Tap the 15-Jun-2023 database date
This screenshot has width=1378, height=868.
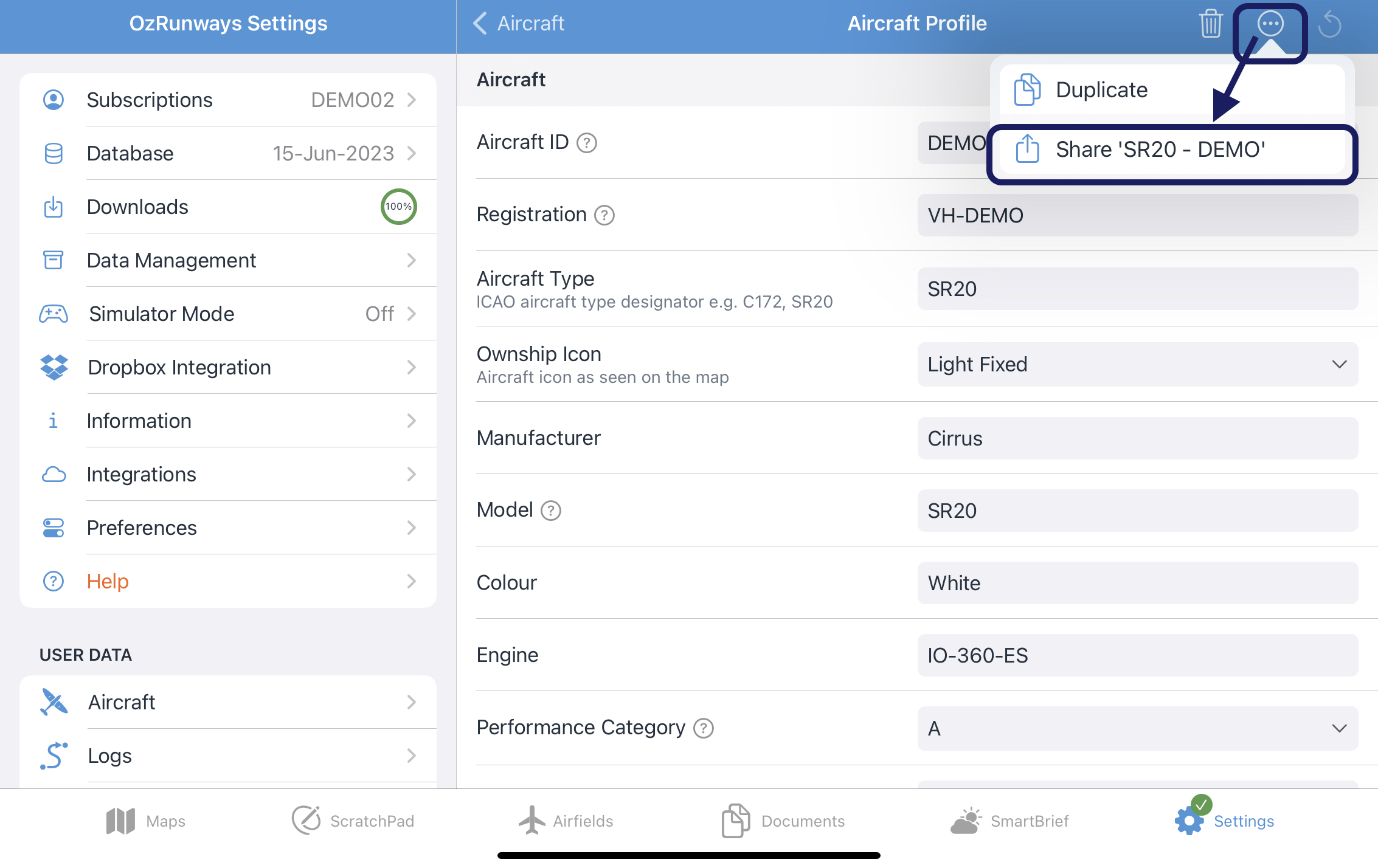(x=333, y=153)
